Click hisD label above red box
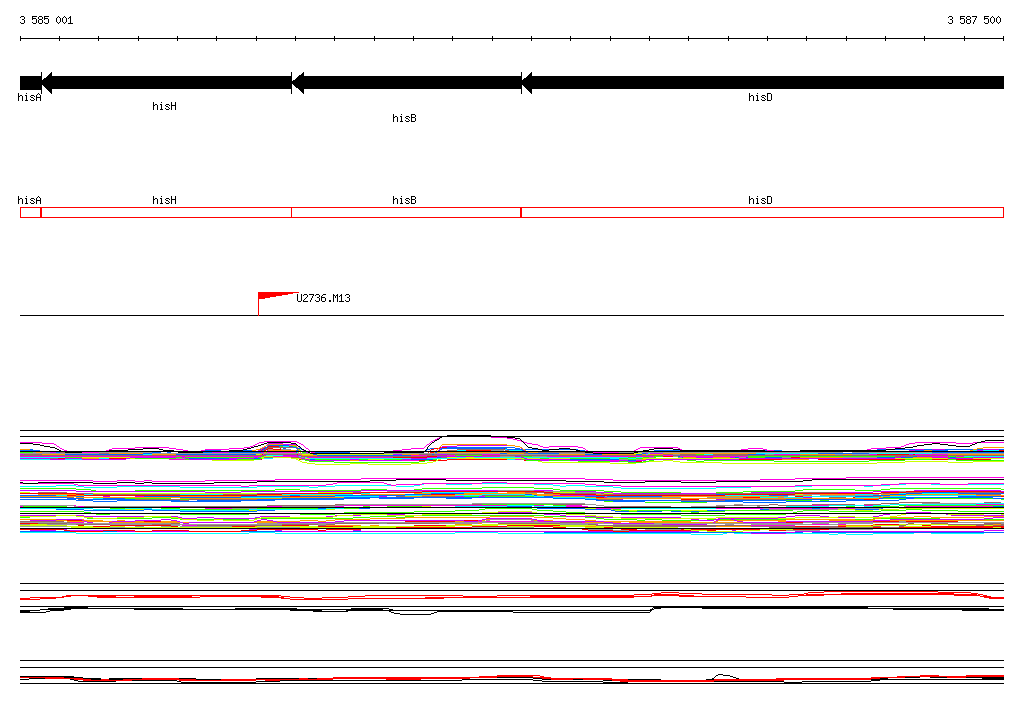 click(x=760, y=200)
